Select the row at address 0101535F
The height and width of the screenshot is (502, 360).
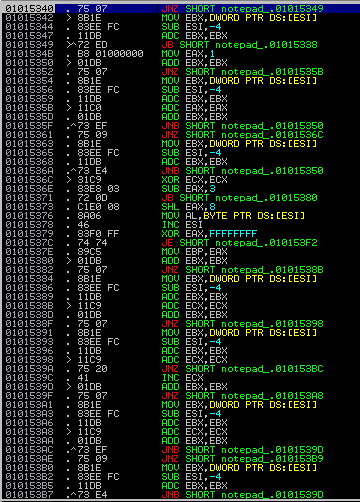(180, 125)
